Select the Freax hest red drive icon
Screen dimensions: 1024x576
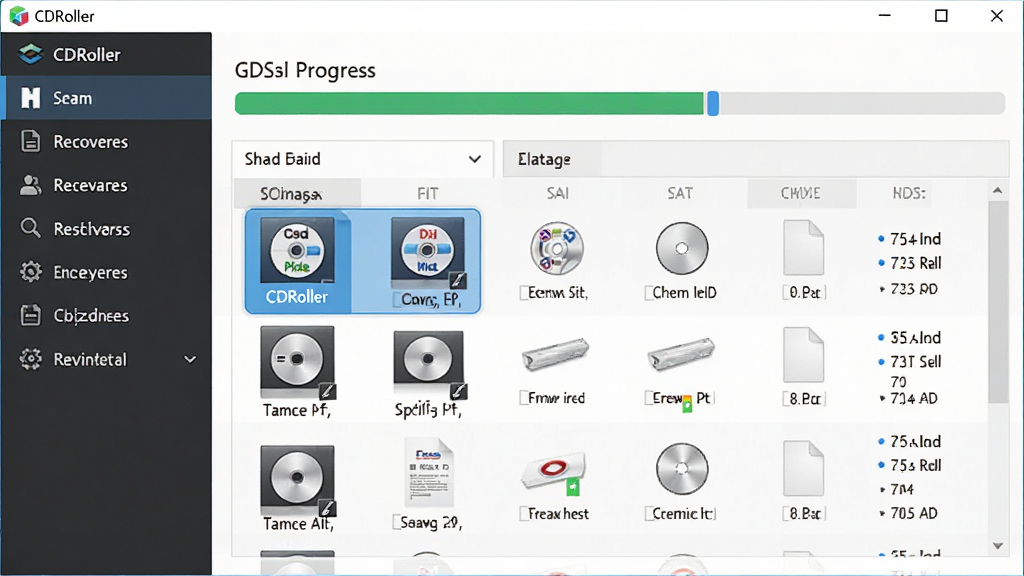point(555,471)
